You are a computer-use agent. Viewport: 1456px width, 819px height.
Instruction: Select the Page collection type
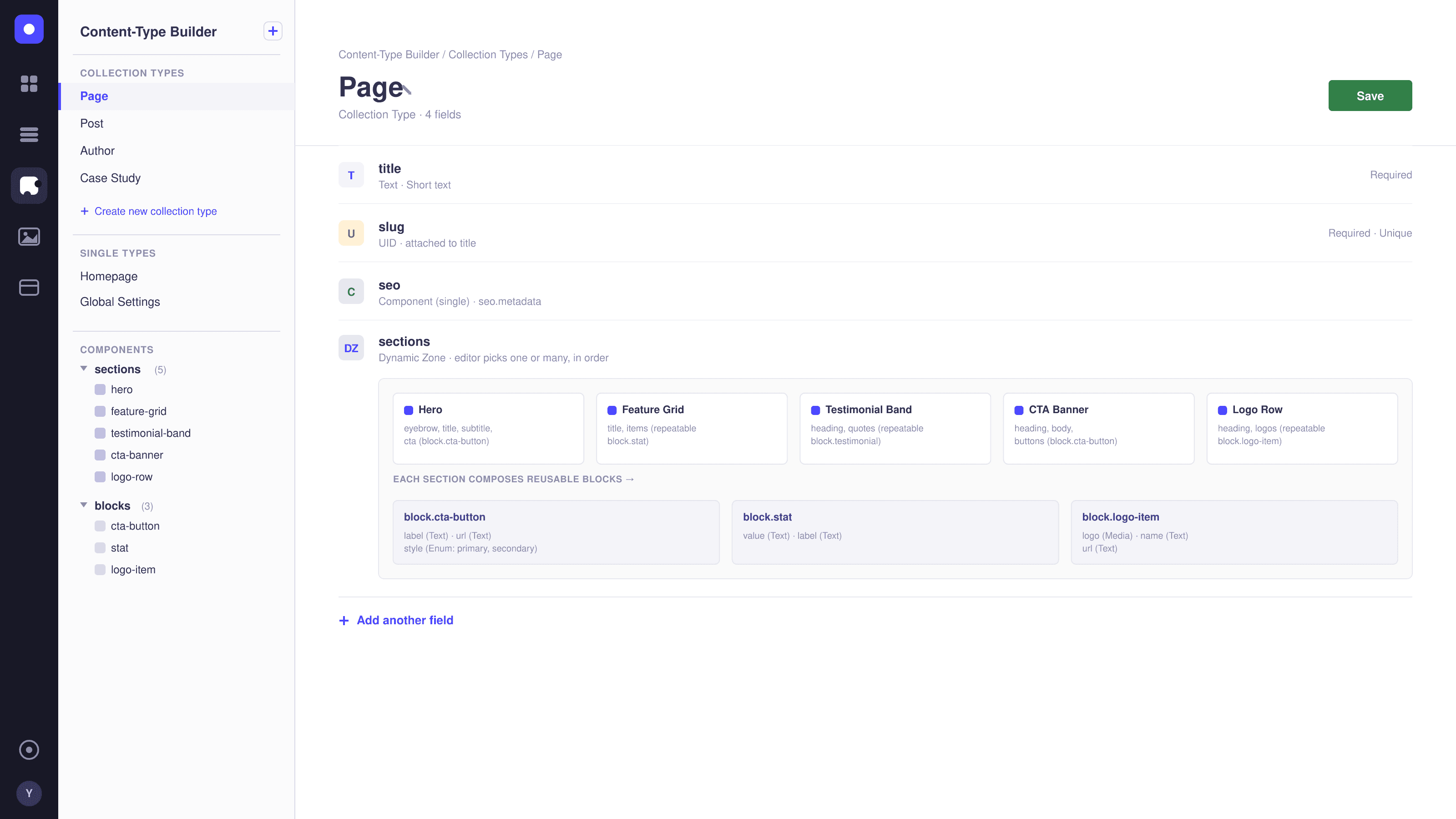(177, 96)
